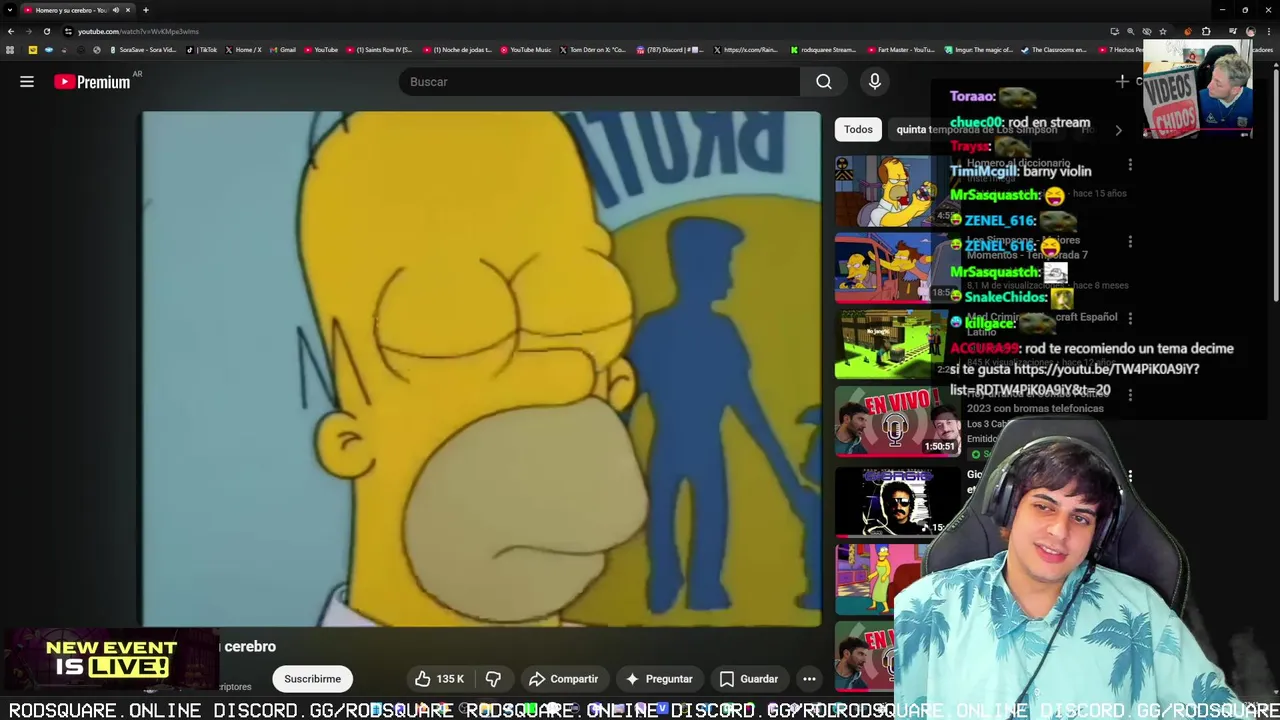The image size is (1280, 720).
Task: Like the video with 135 K
Action: click(x=440, y=679)
